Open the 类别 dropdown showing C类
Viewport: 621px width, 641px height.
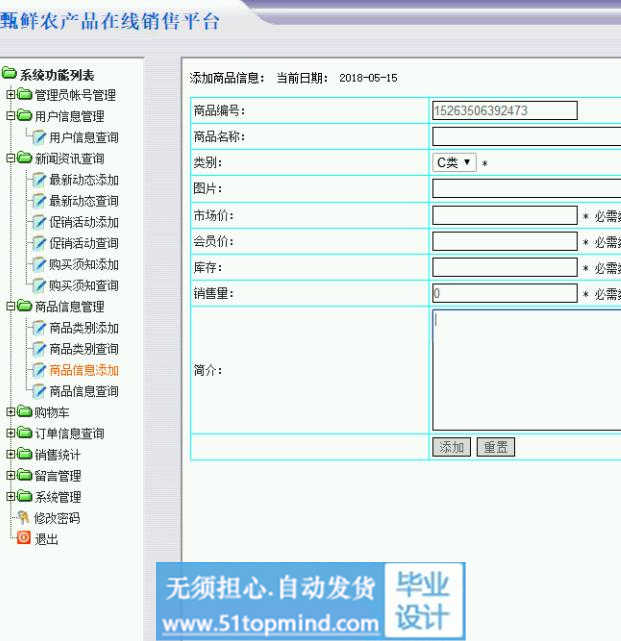click(x=454, y=162)
